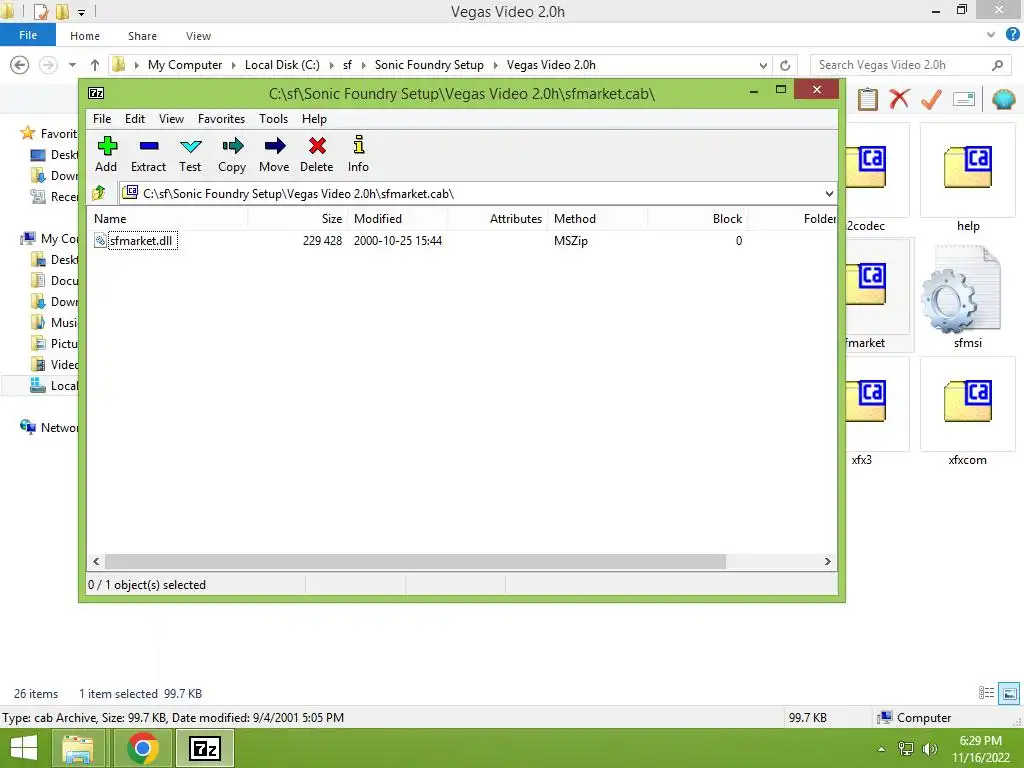Viewport: 1024px width, 768px height.
Task: Click the Add toolbar icon in 7-Zip
Action: coord(106,154)
